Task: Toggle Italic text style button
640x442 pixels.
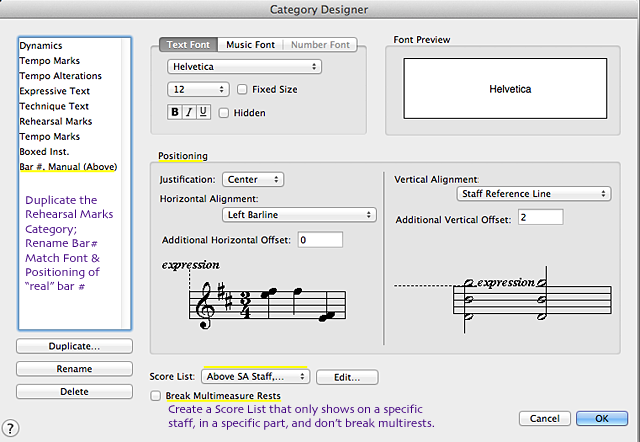Action: point(188,112)
